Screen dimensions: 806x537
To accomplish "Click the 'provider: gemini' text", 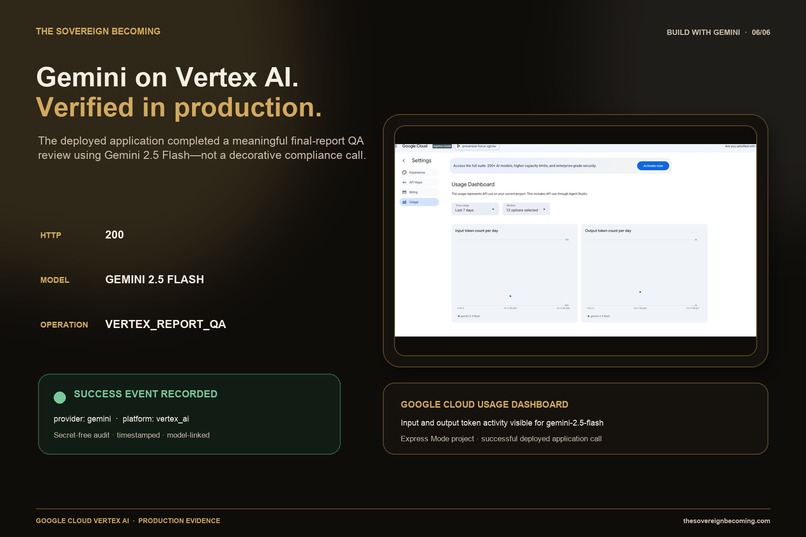I will point(82,419).
